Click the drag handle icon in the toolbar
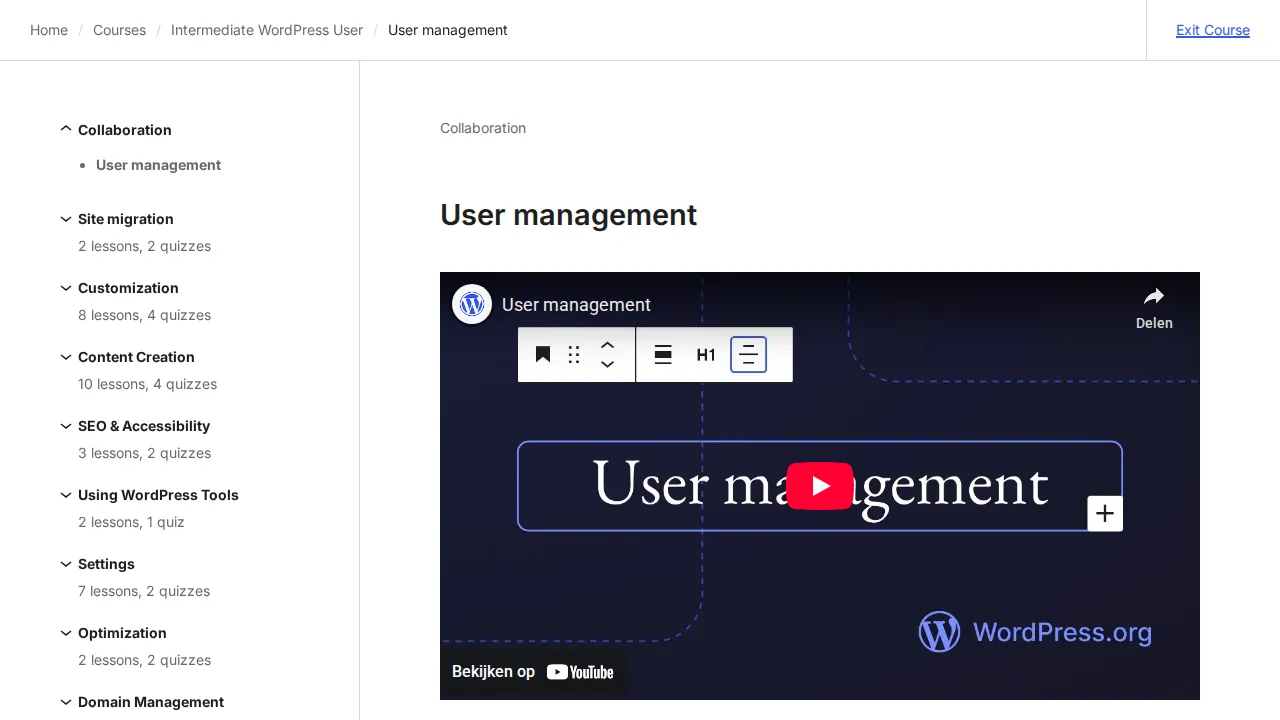The image size is (1280, 720). tap(573, 354)
